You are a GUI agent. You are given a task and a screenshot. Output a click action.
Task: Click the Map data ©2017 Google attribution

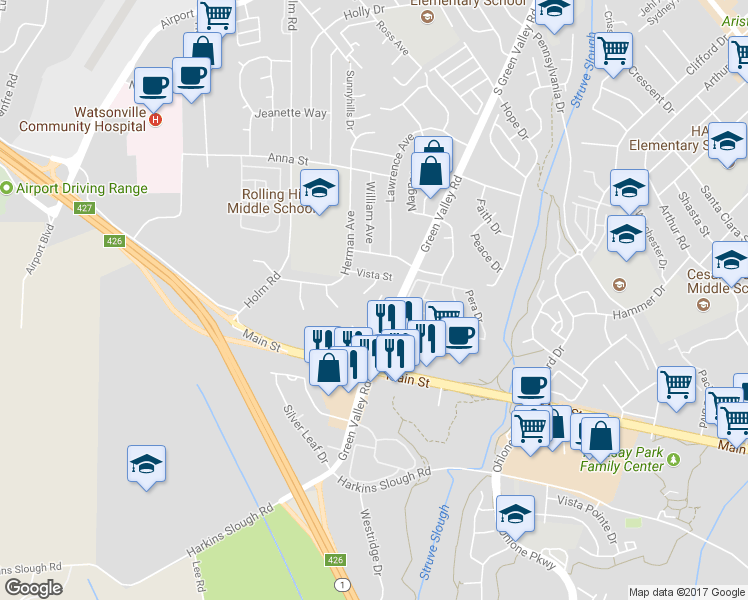[687, 592]
